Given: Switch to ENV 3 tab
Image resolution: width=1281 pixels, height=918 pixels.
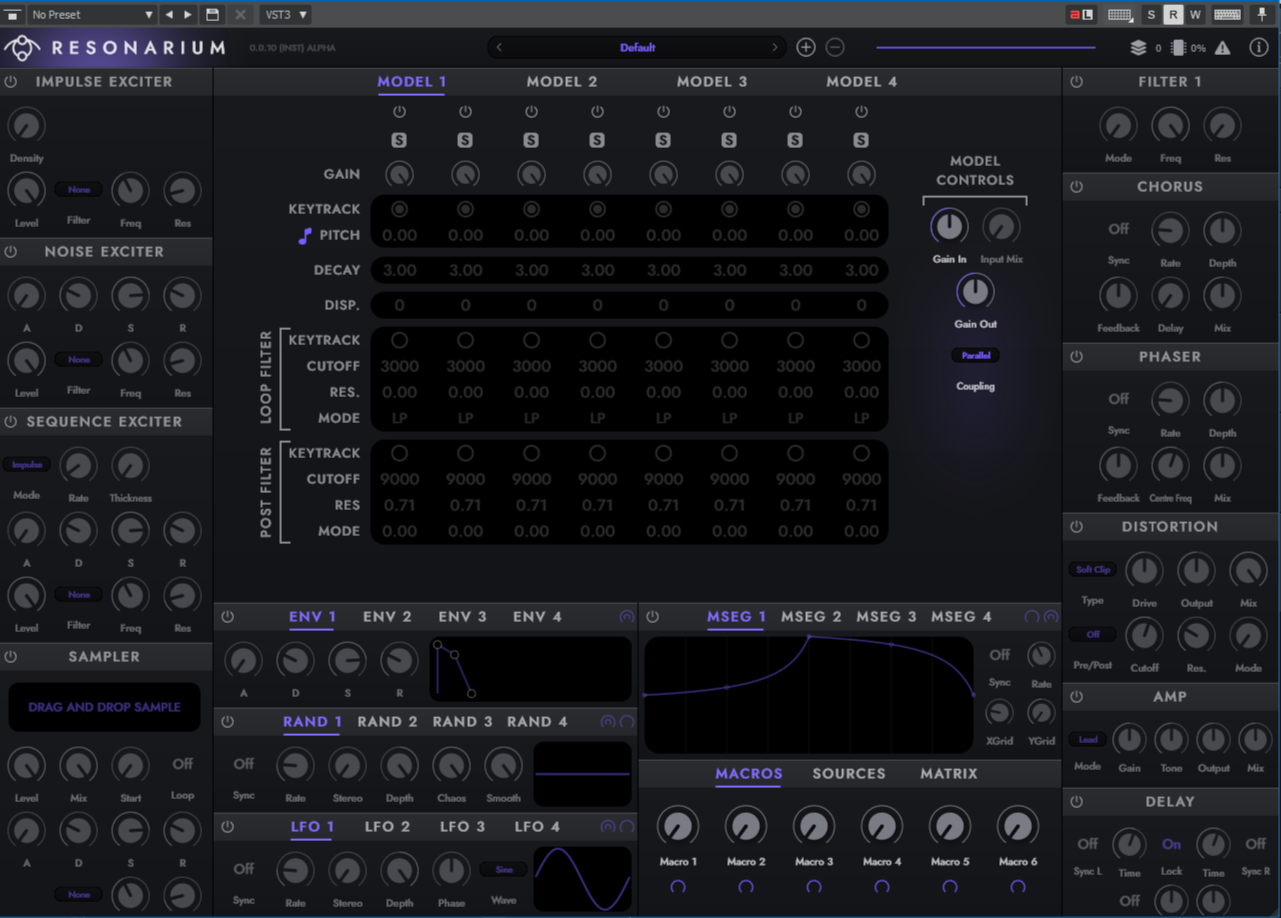Looking at the screenshot, I should click(x=462, y=617).
